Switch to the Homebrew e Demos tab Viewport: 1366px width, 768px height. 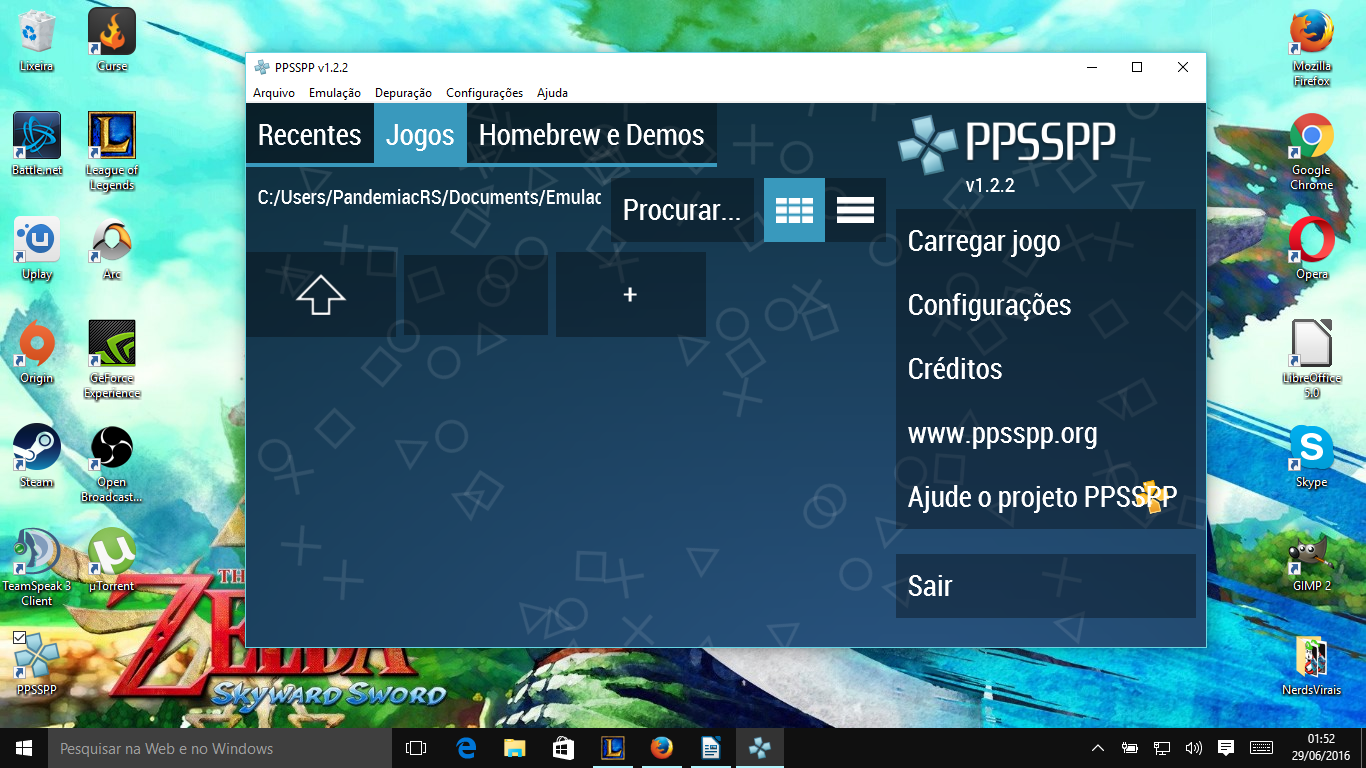[592, 133]
